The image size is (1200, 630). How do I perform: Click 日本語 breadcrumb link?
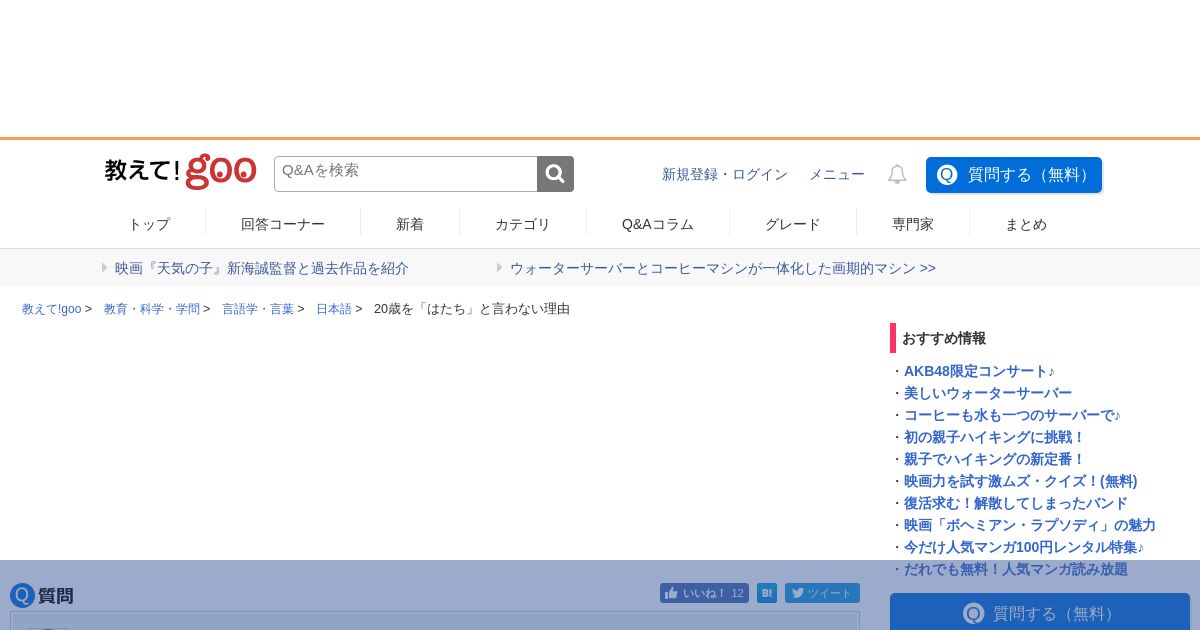(x=334, y=309)
